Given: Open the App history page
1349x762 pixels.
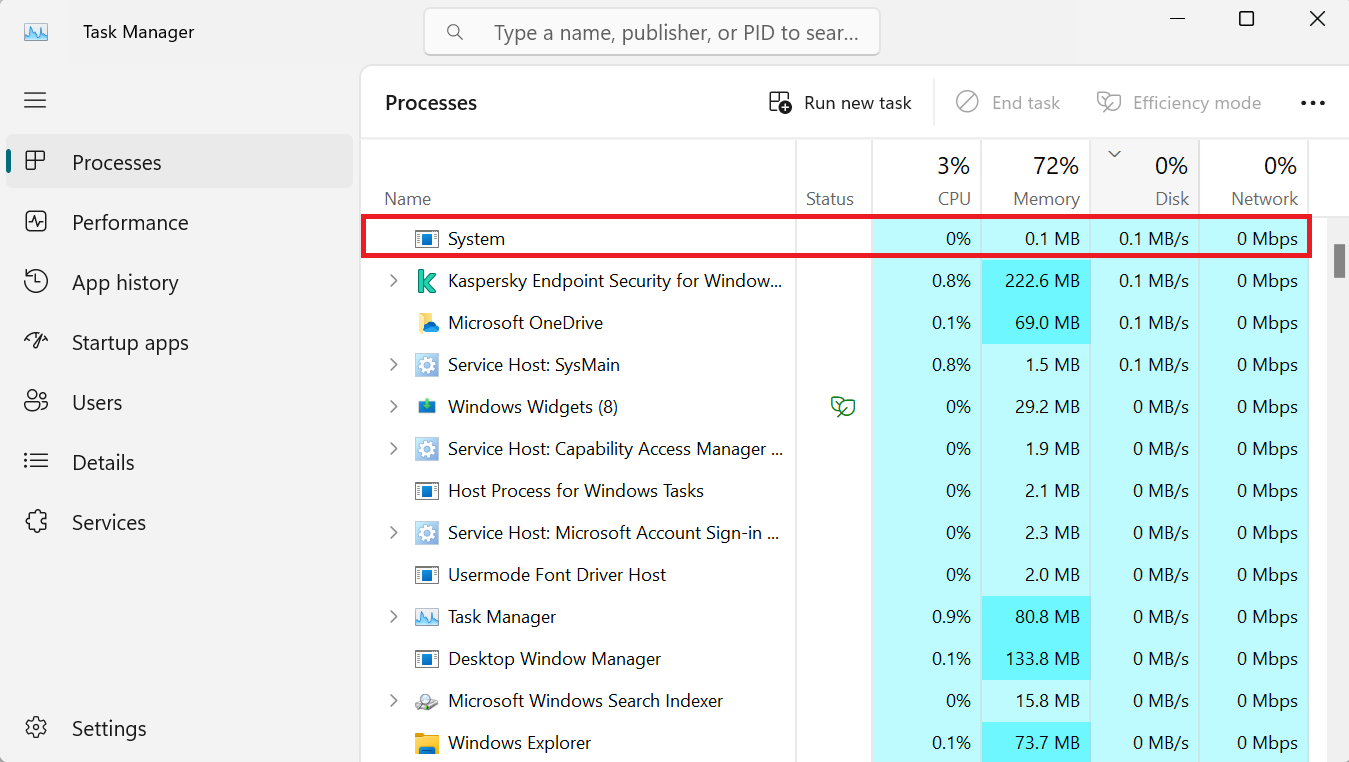Looking at the screenshot, I should point(180,282).
